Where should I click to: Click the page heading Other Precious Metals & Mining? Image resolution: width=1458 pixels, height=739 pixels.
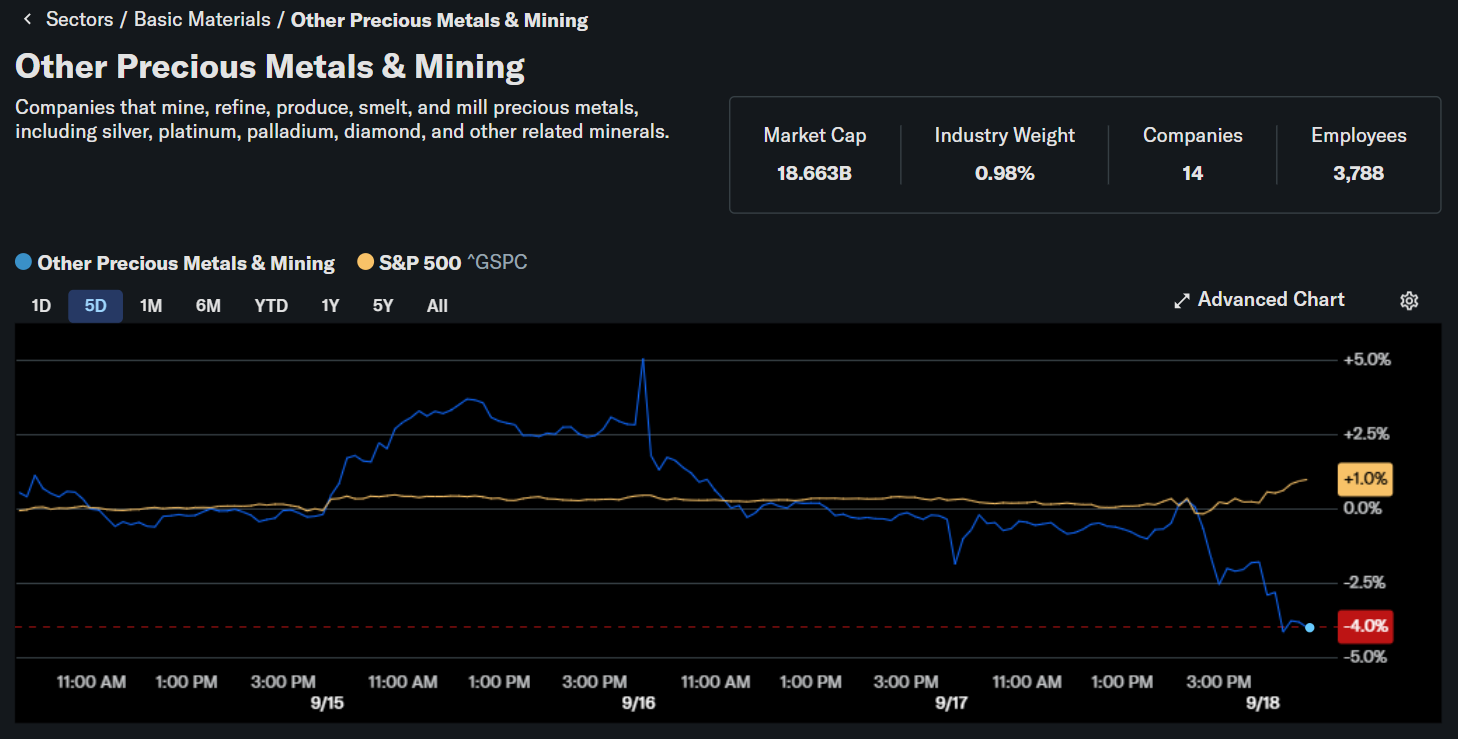[x=270, y=67]
